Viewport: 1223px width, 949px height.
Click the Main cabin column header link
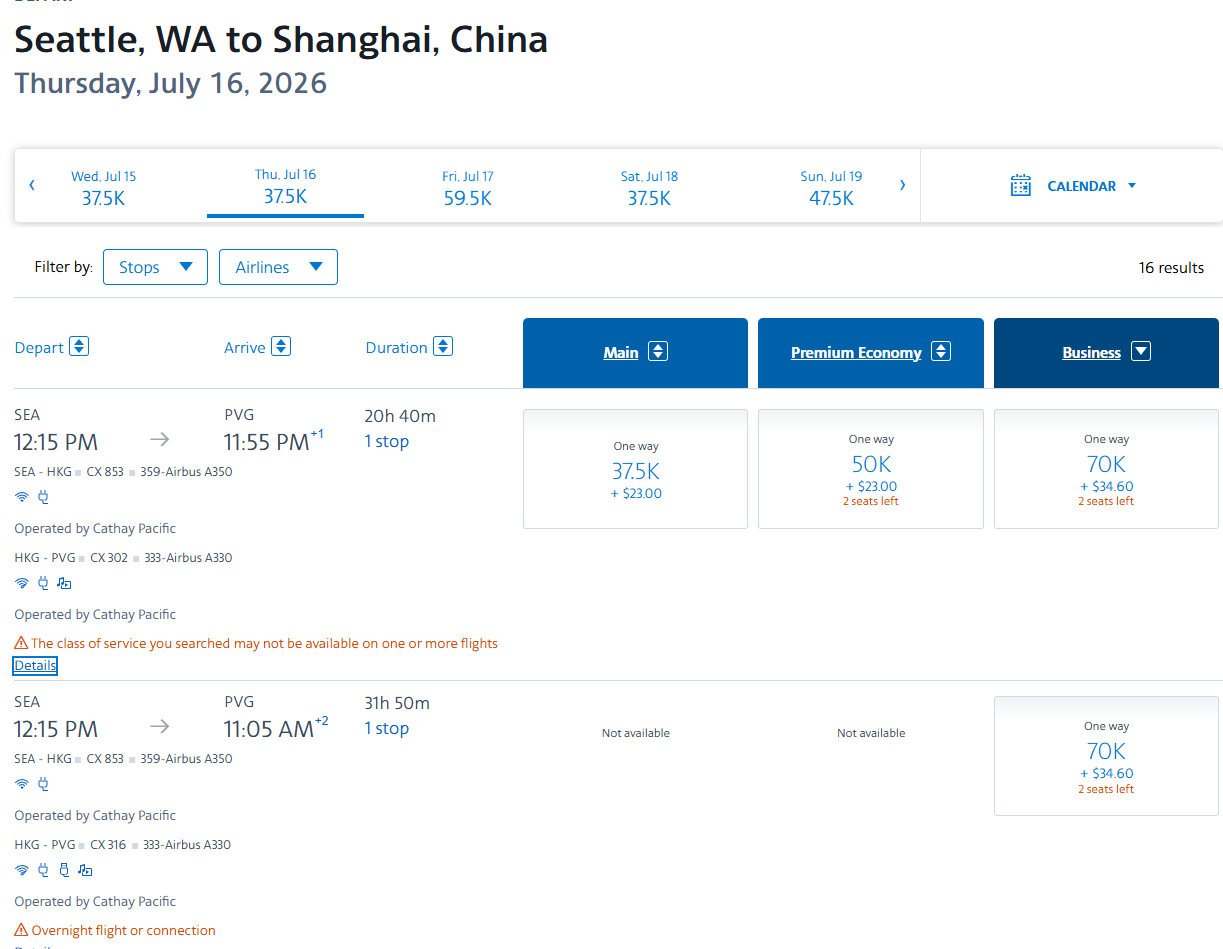621,352
